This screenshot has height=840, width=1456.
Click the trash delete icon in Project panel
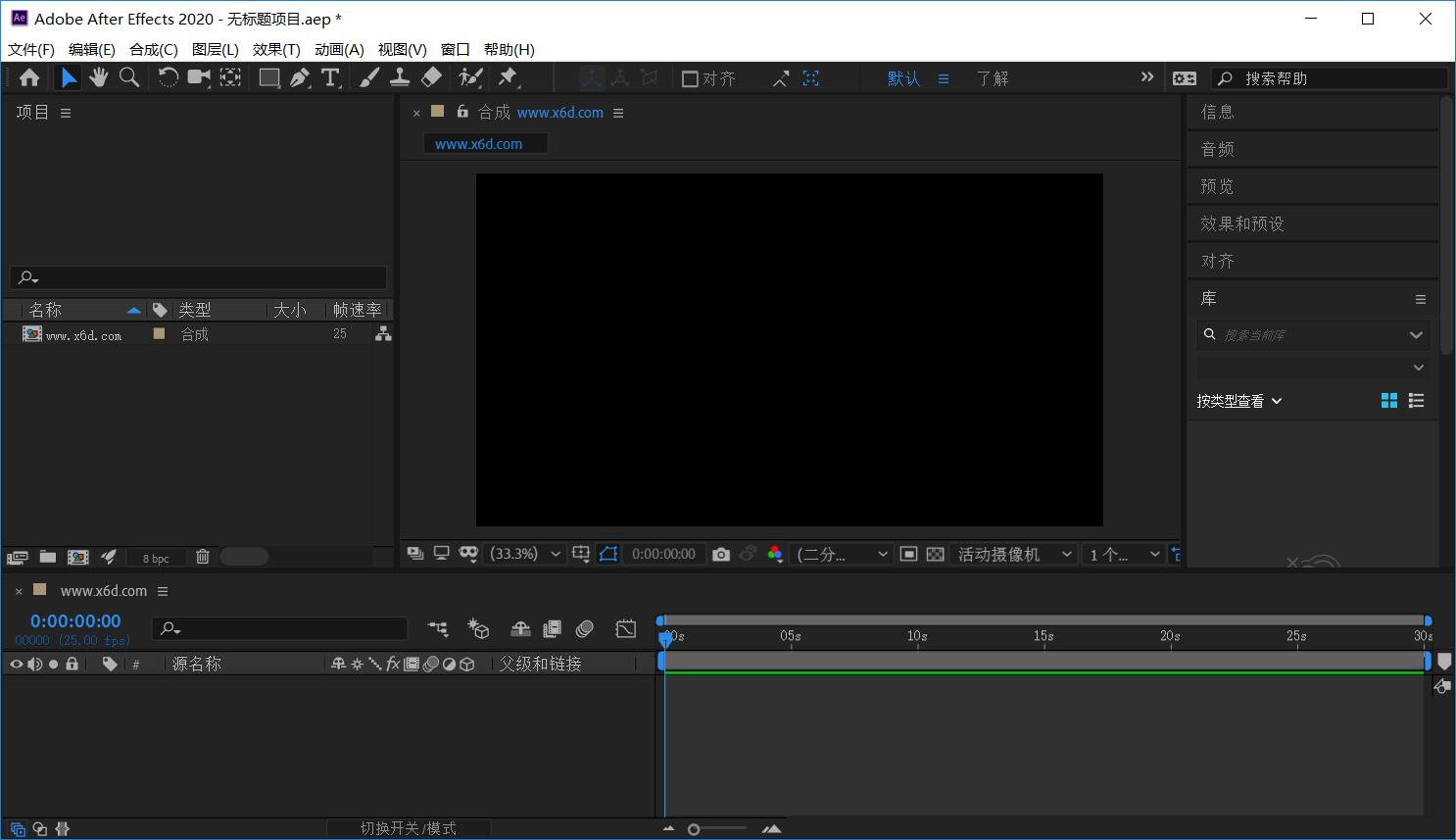(x=203, y=557)
